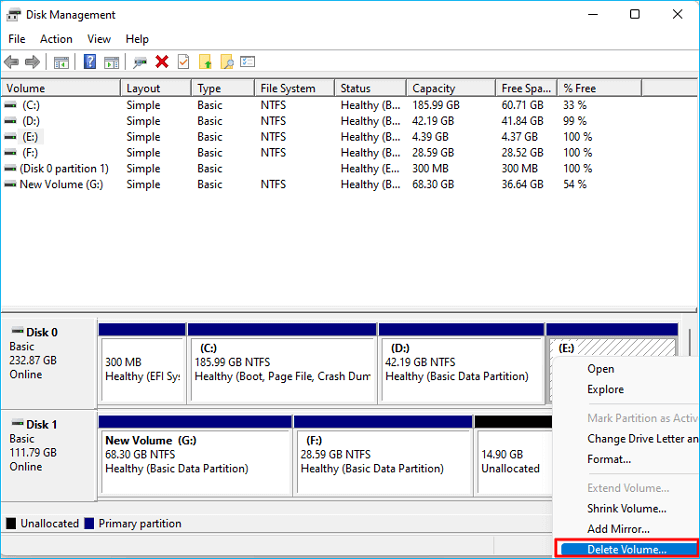
Task: Click the folder with green arrow icon
Action: point(205,62)
